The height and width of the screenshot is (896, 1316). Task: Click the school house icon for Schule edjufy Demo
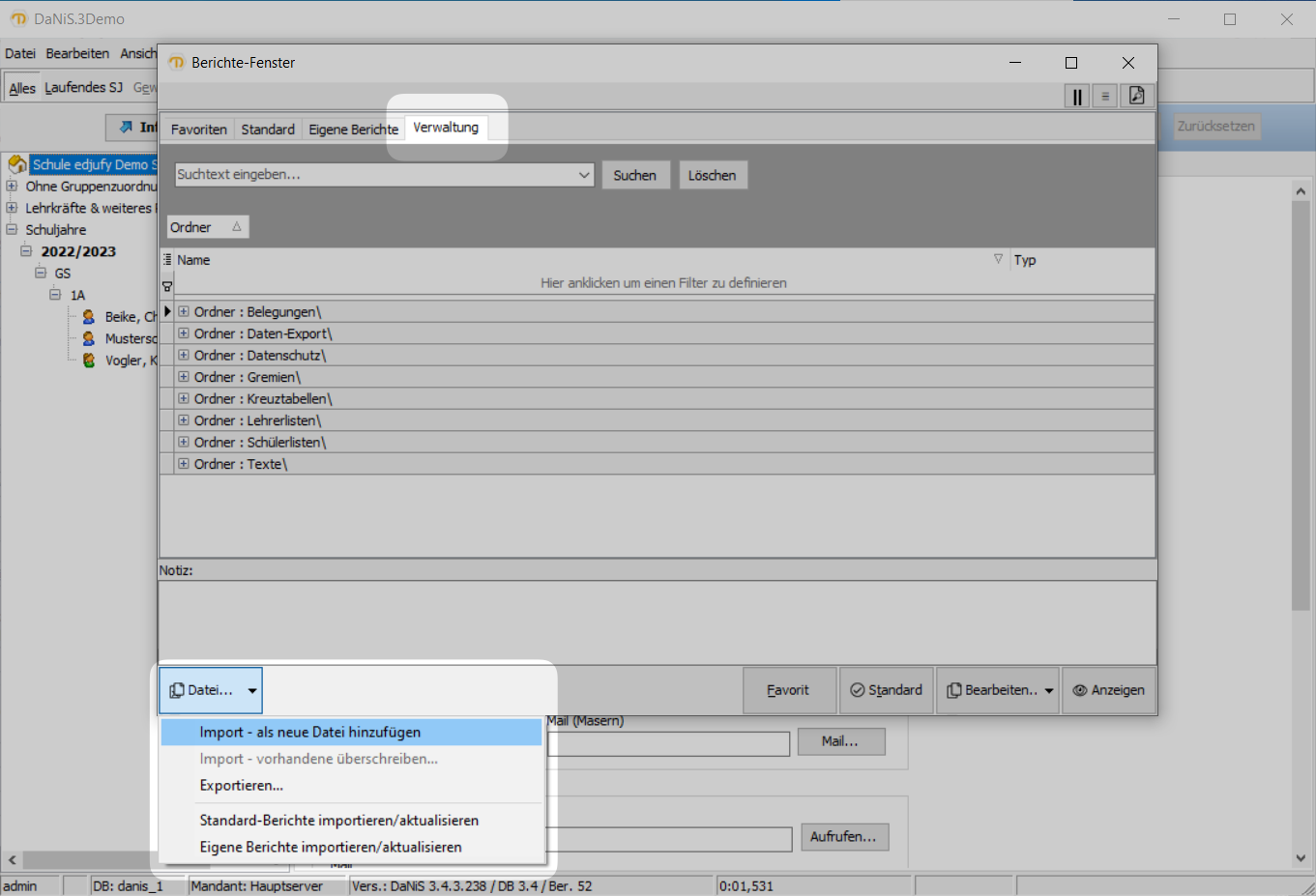[15, 163]
